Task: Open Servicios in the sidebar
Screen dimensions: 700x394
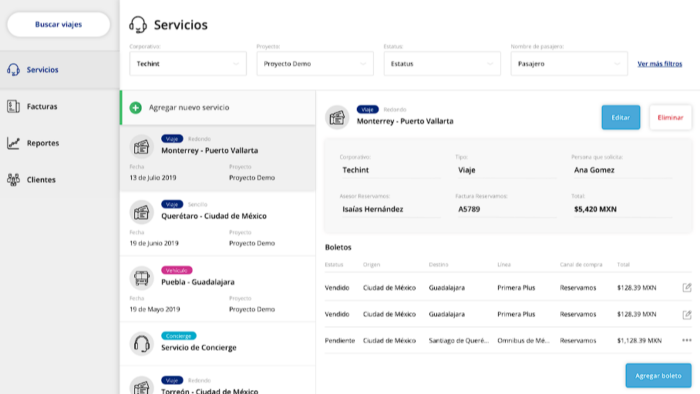Action: click(60, 70)
